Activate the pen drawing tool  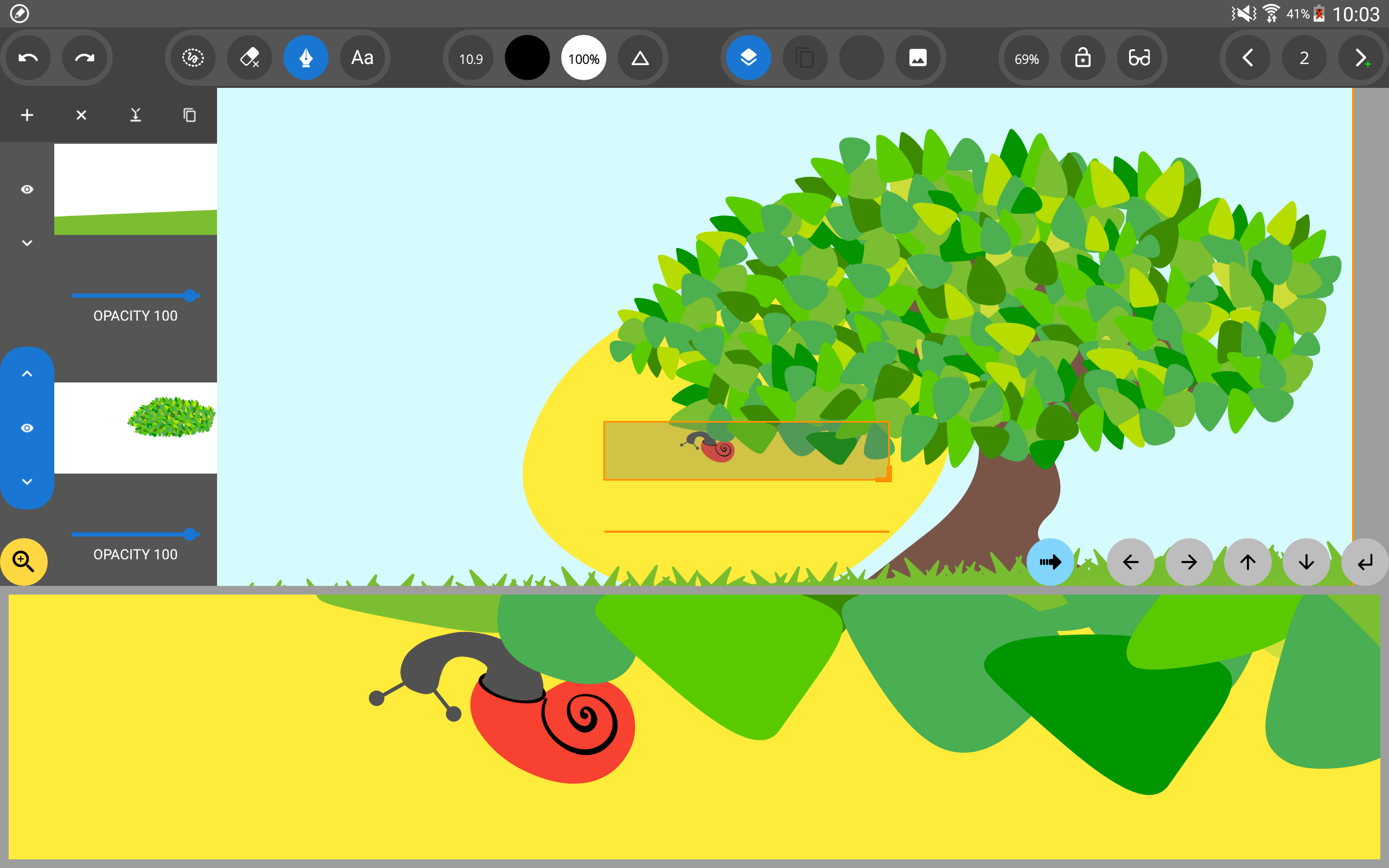(x=306, y=58)
